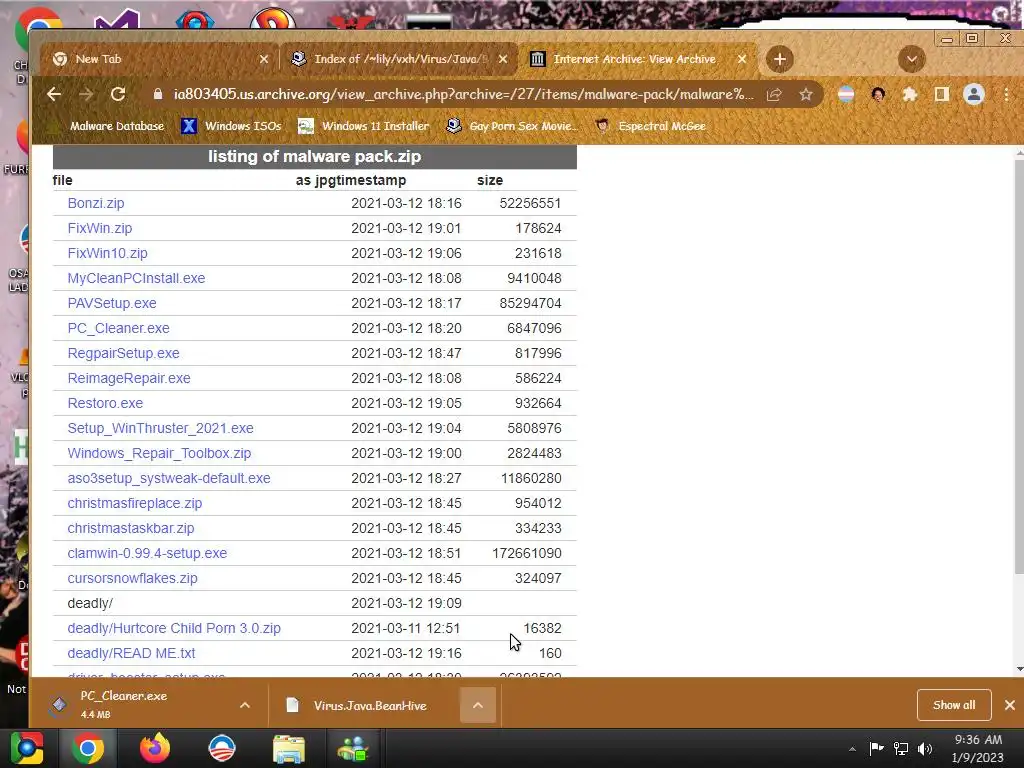The height and width of the screenshot is (768, 1024).
Task: Share this page via share icon
Action: pyautogui.click(x=774, y=94)
